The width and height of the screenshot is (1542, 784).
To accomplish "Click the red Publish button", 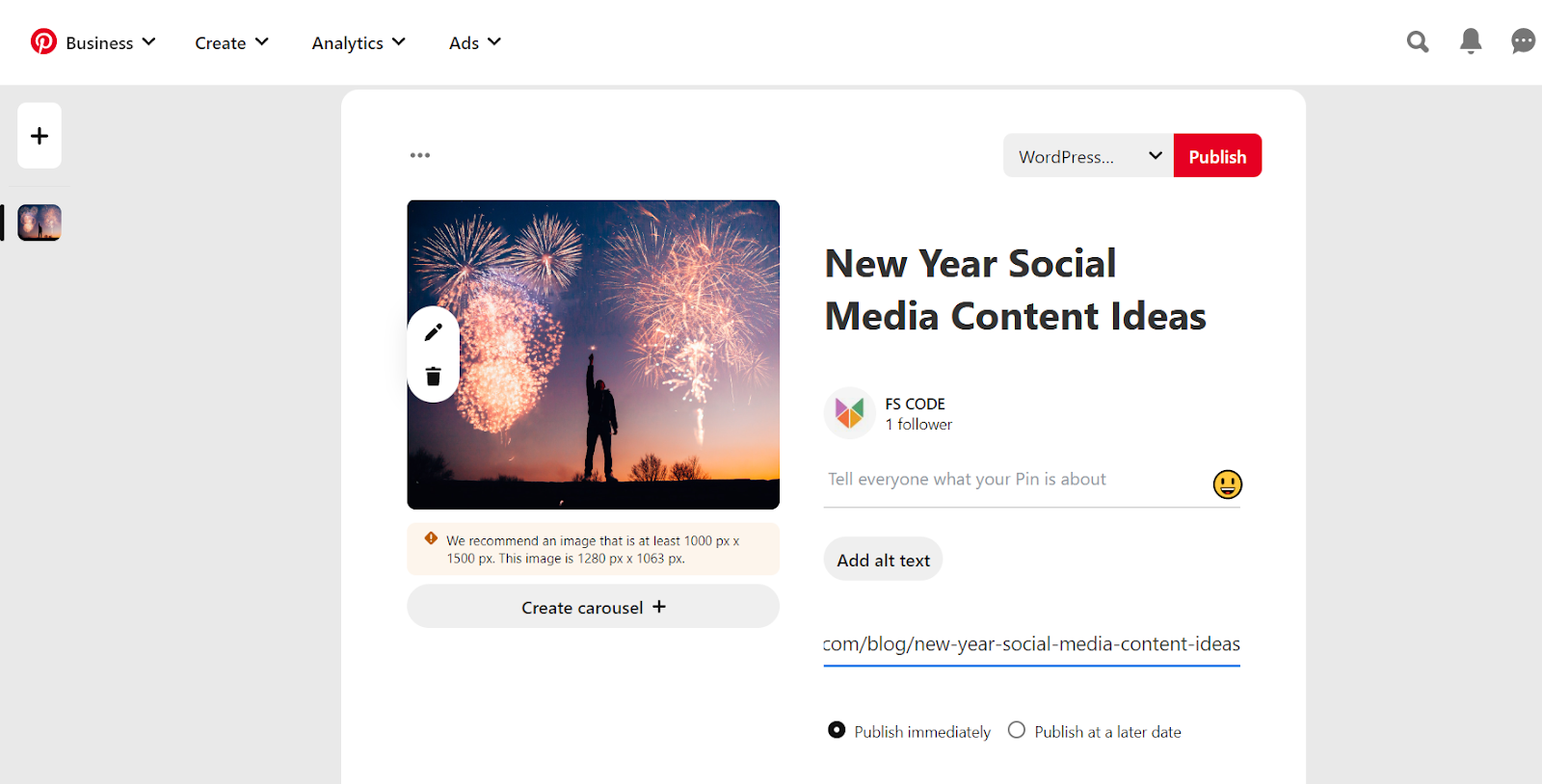I will (x=1217, y=156).
